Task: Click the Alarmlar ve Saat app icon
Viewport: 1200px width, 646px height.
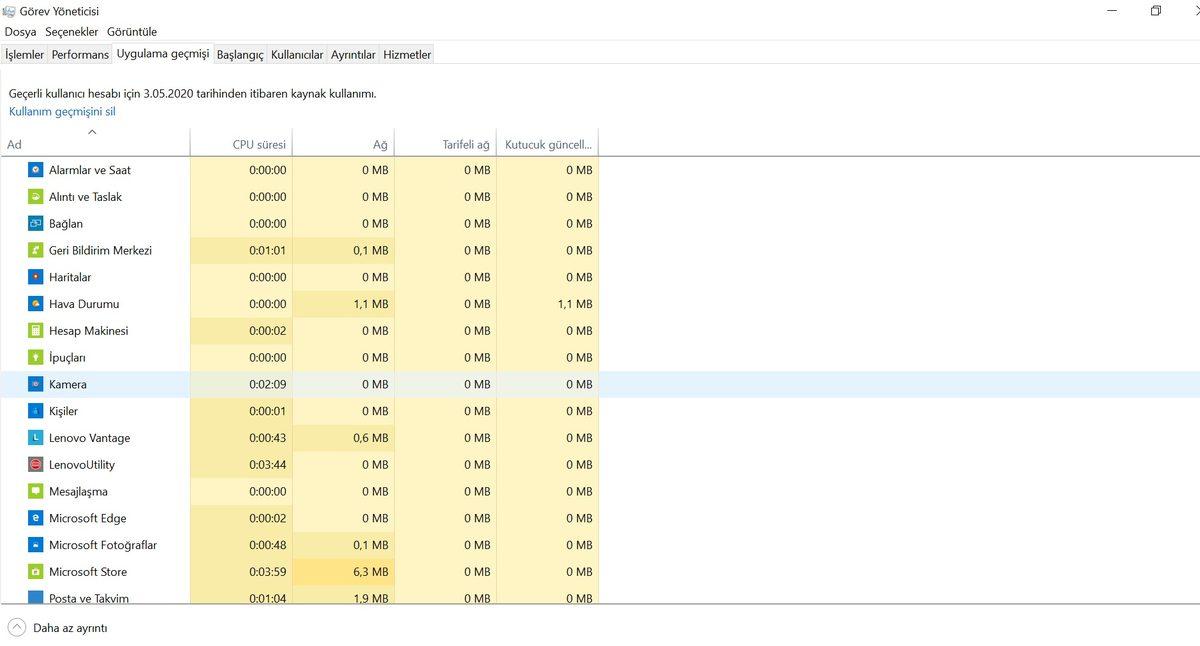Action: click(36, 170)
